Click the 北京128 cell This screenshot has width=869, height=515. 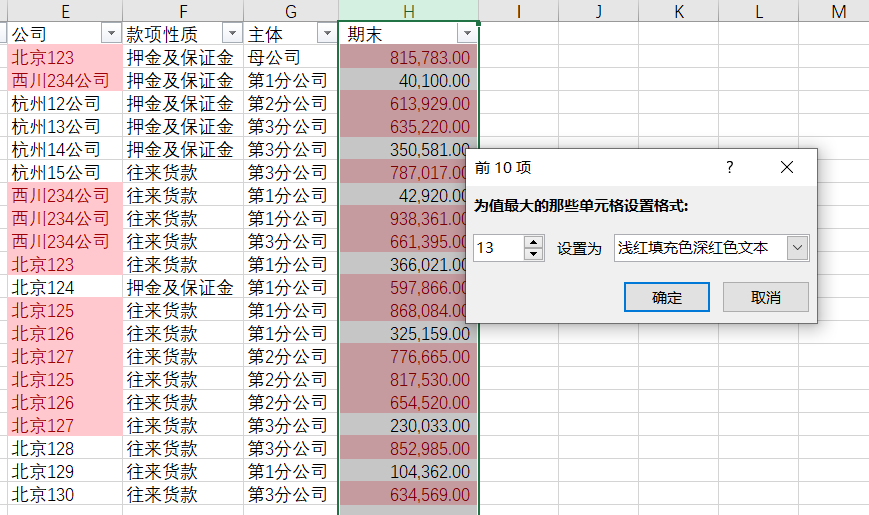[x=65, y=448]
